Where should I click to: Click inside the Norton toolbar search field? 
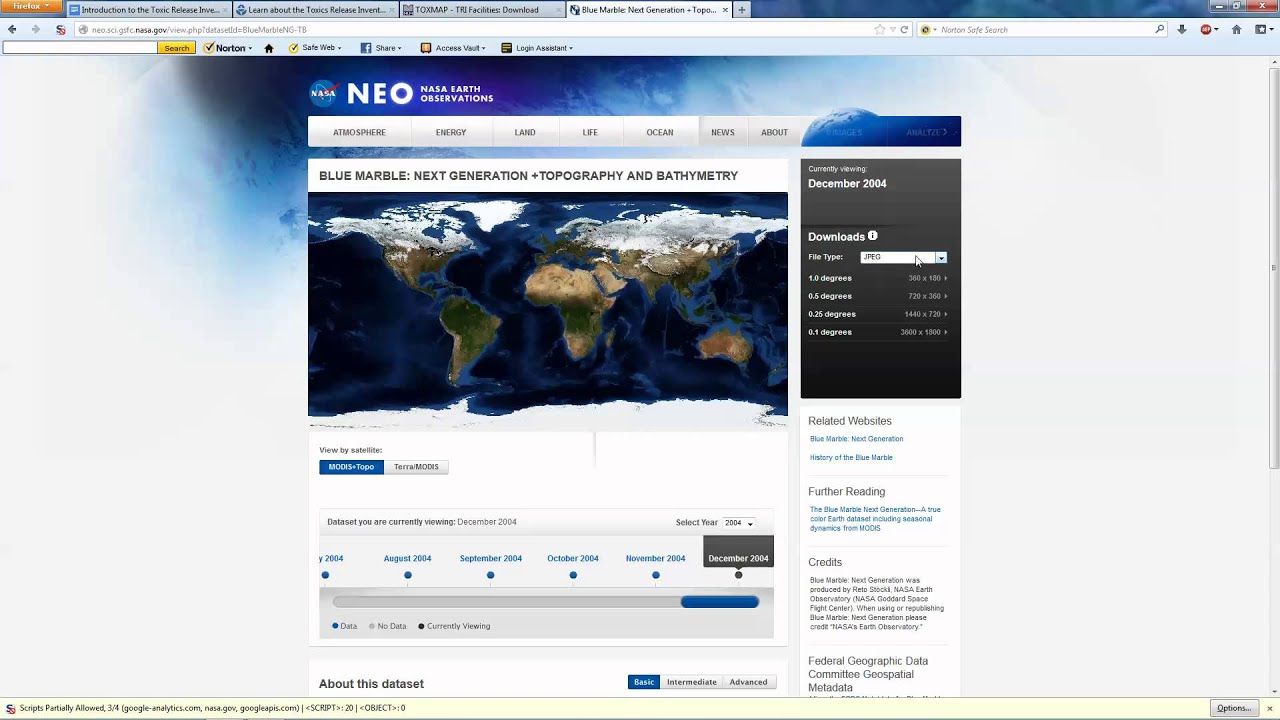[x=79, y=48]
